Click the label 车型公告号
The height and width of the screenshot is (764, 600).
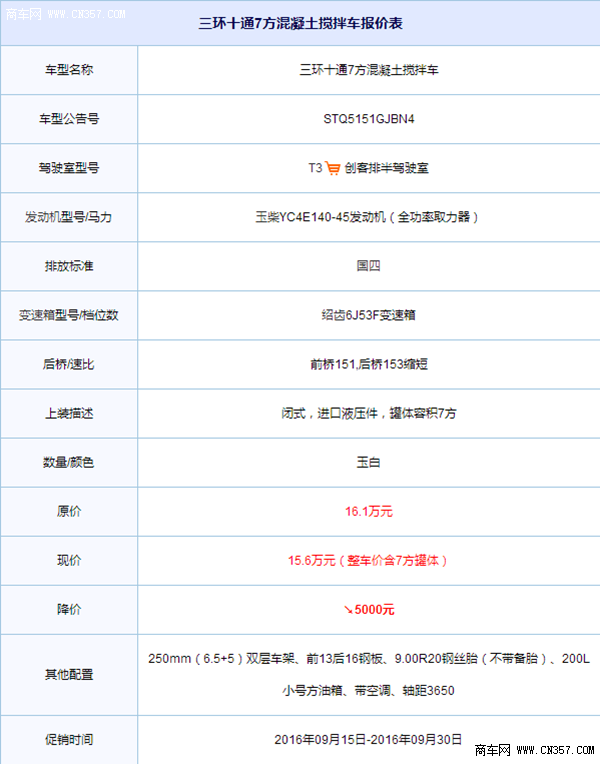coord(69,119)
